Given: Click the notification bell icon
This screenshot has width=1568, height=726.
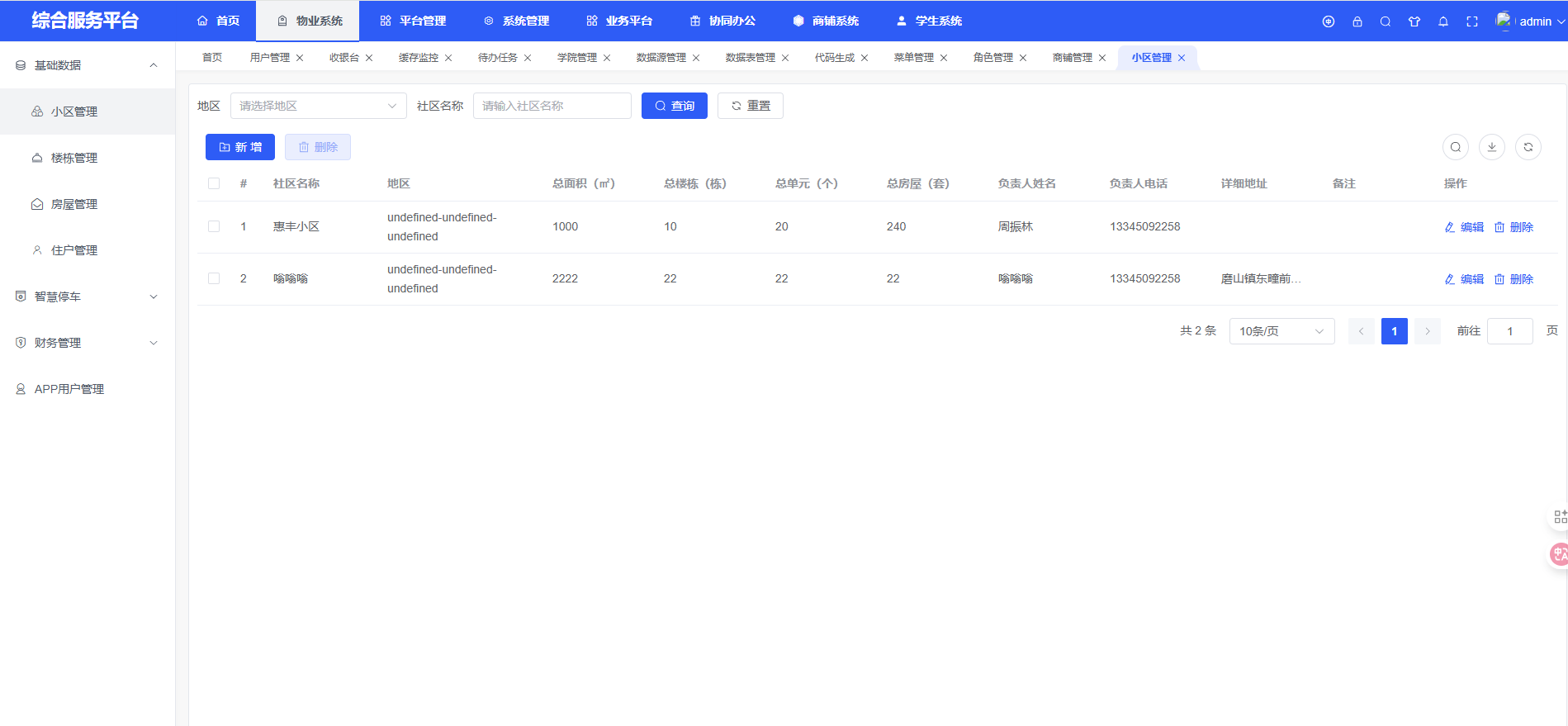Looking at the screenshot, I should [1443, 21].
